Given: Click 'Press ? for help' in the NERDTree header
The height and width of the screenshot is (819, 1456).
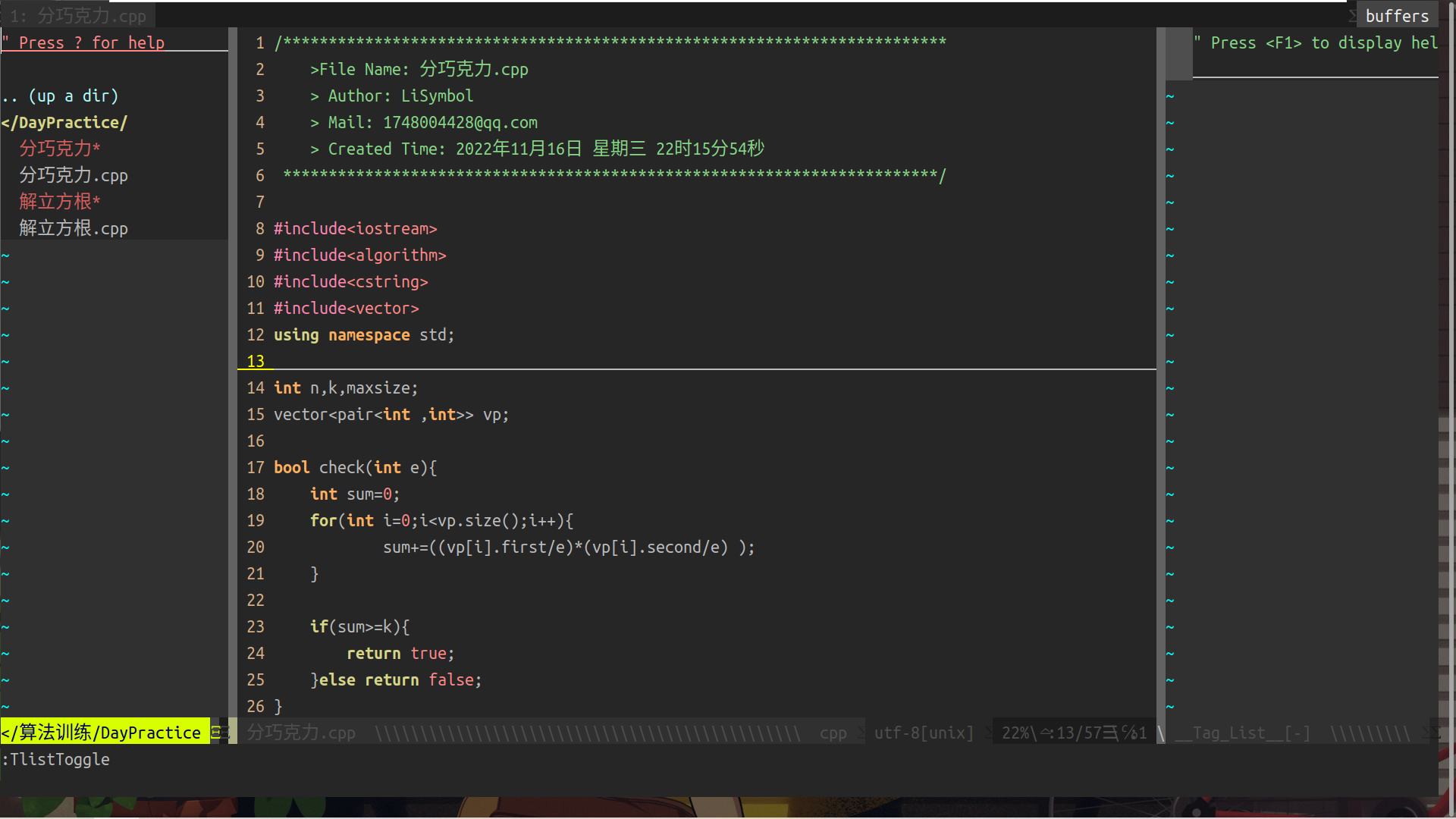Looking at the screenshot, I should pyautogui.click(x=91, y=42).
